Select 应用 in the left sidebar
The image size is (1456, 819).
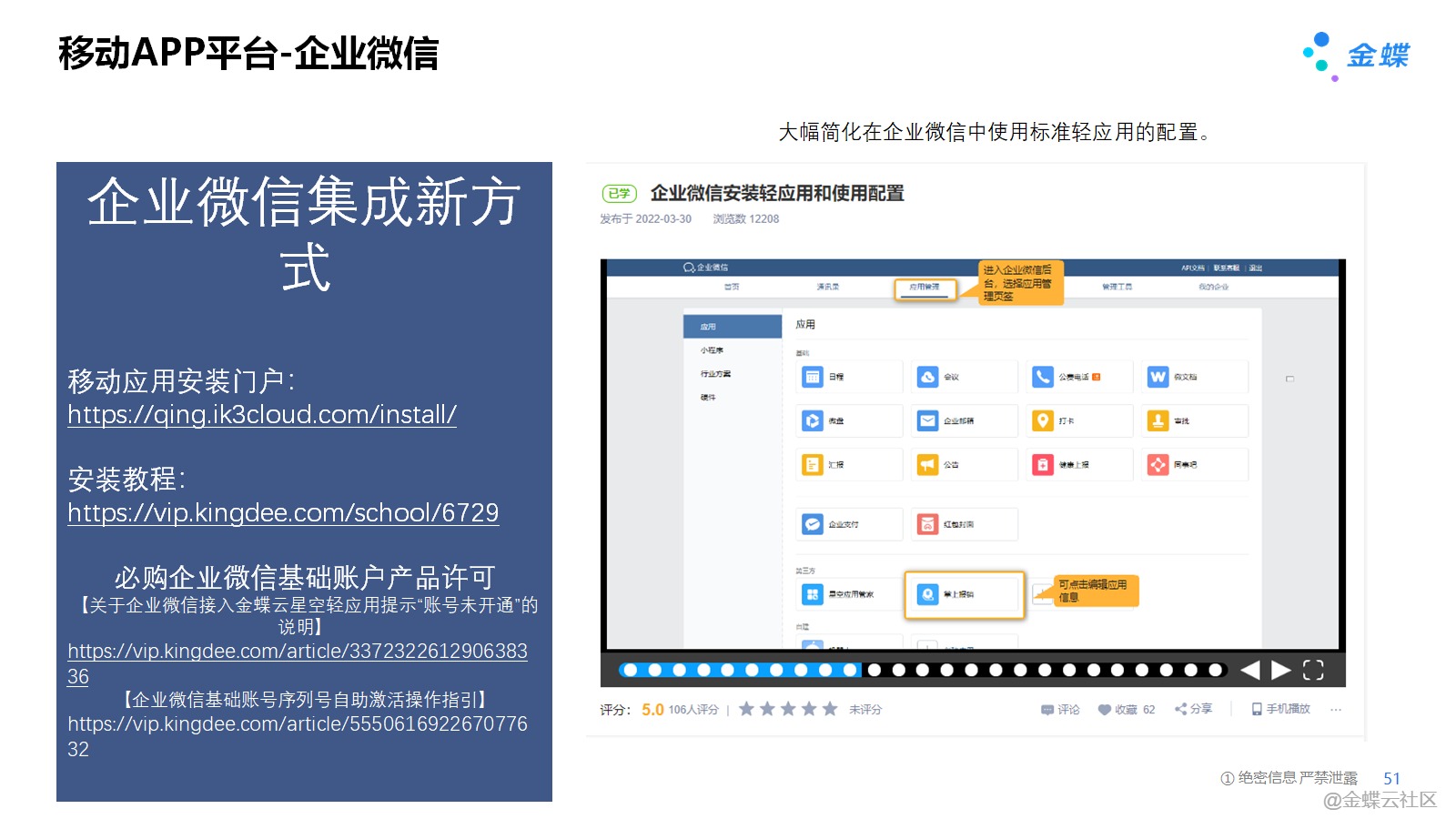tap(733, 327)
